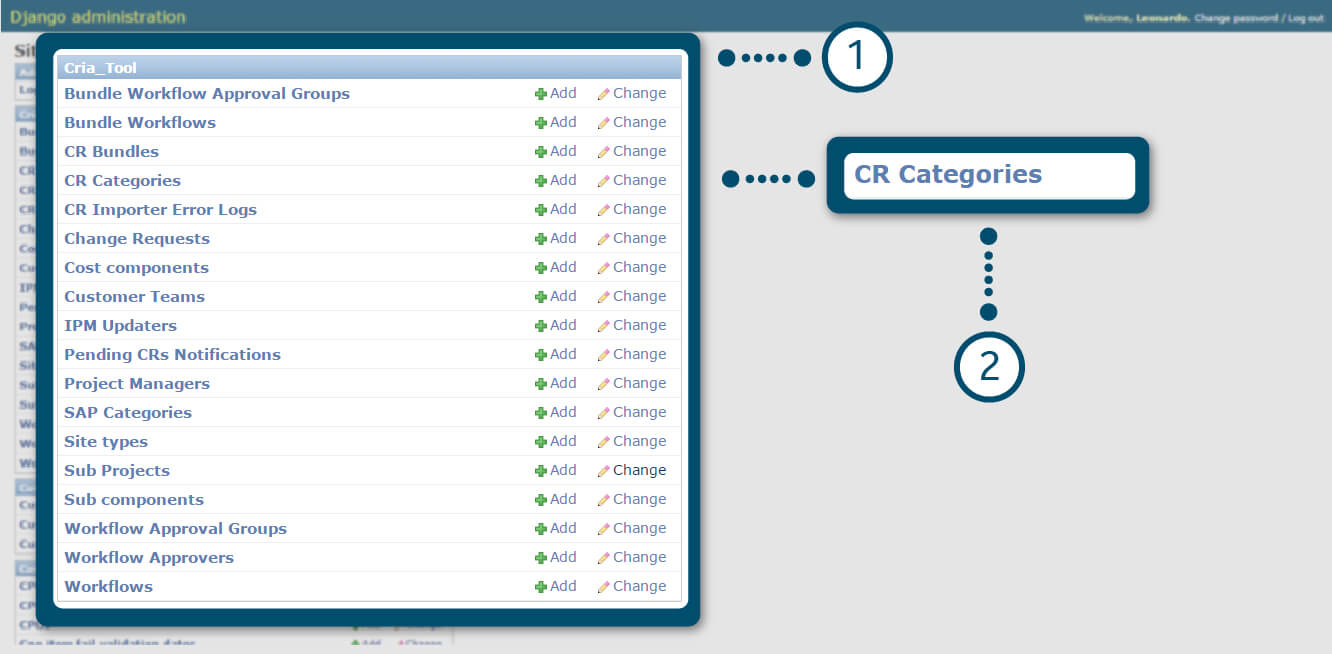This screenshot has width=1332, height=654.
Task: Click the Django administration title
Action: [x=98, y=17]
